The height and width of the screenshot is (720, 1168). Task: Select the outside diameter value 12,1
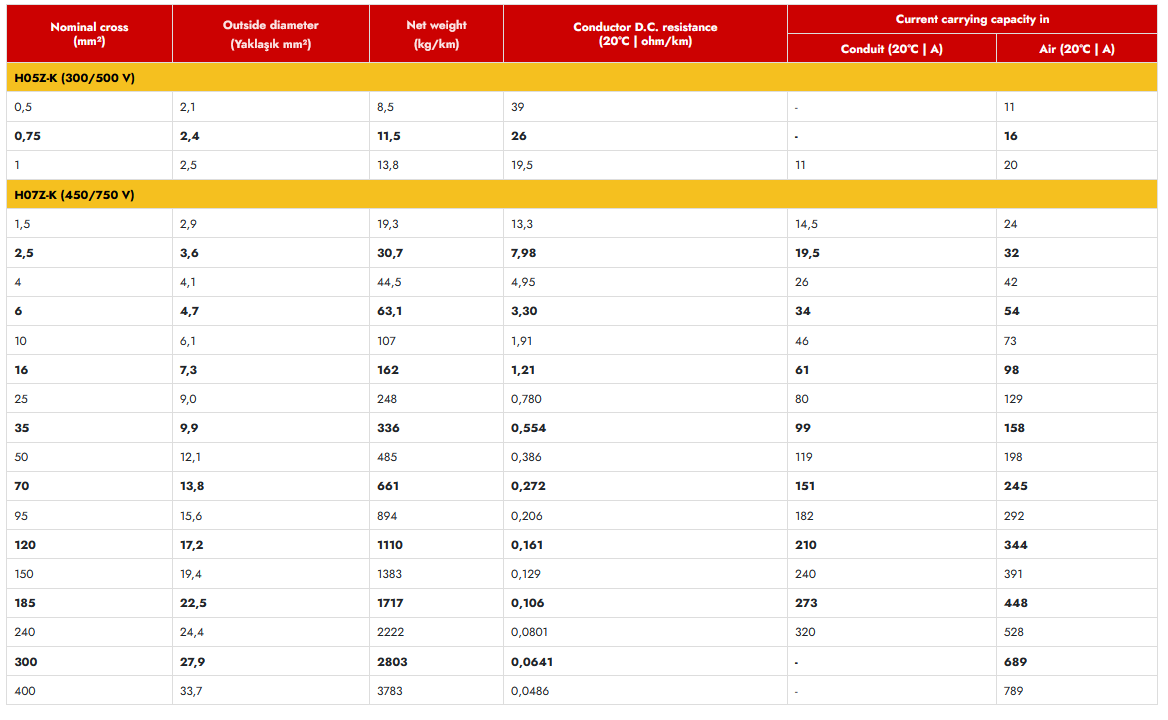[190, 457]
